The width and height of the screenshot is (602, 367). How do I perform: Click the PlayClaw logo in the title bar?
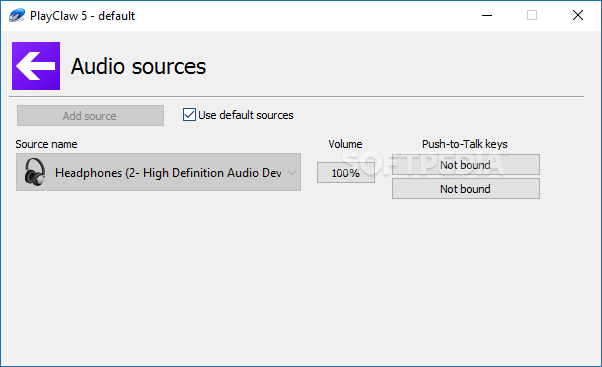pos(17,16)
